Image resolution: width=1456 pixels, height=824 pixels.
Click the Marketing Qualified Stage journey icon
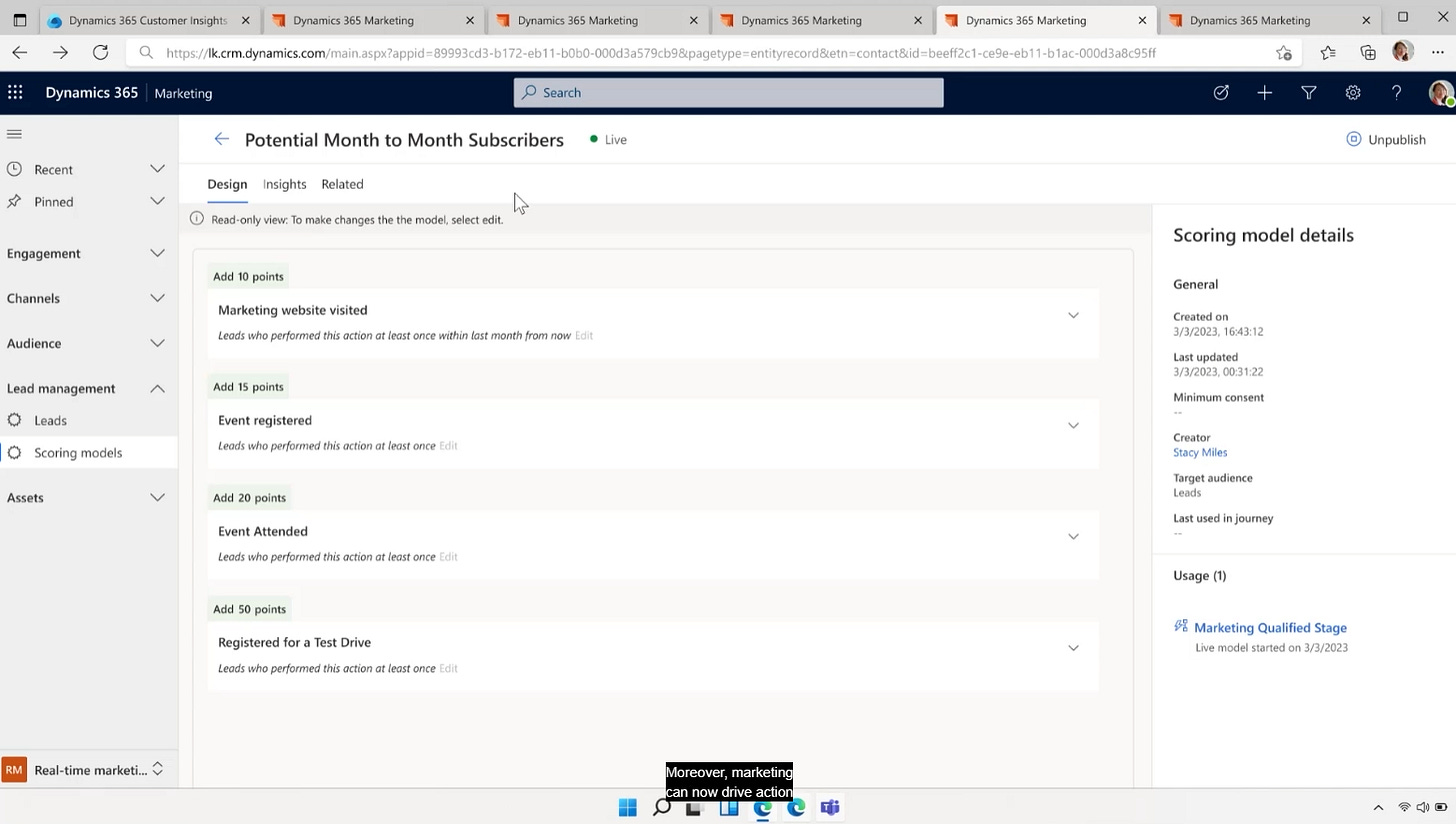[x=1181, y=627]
